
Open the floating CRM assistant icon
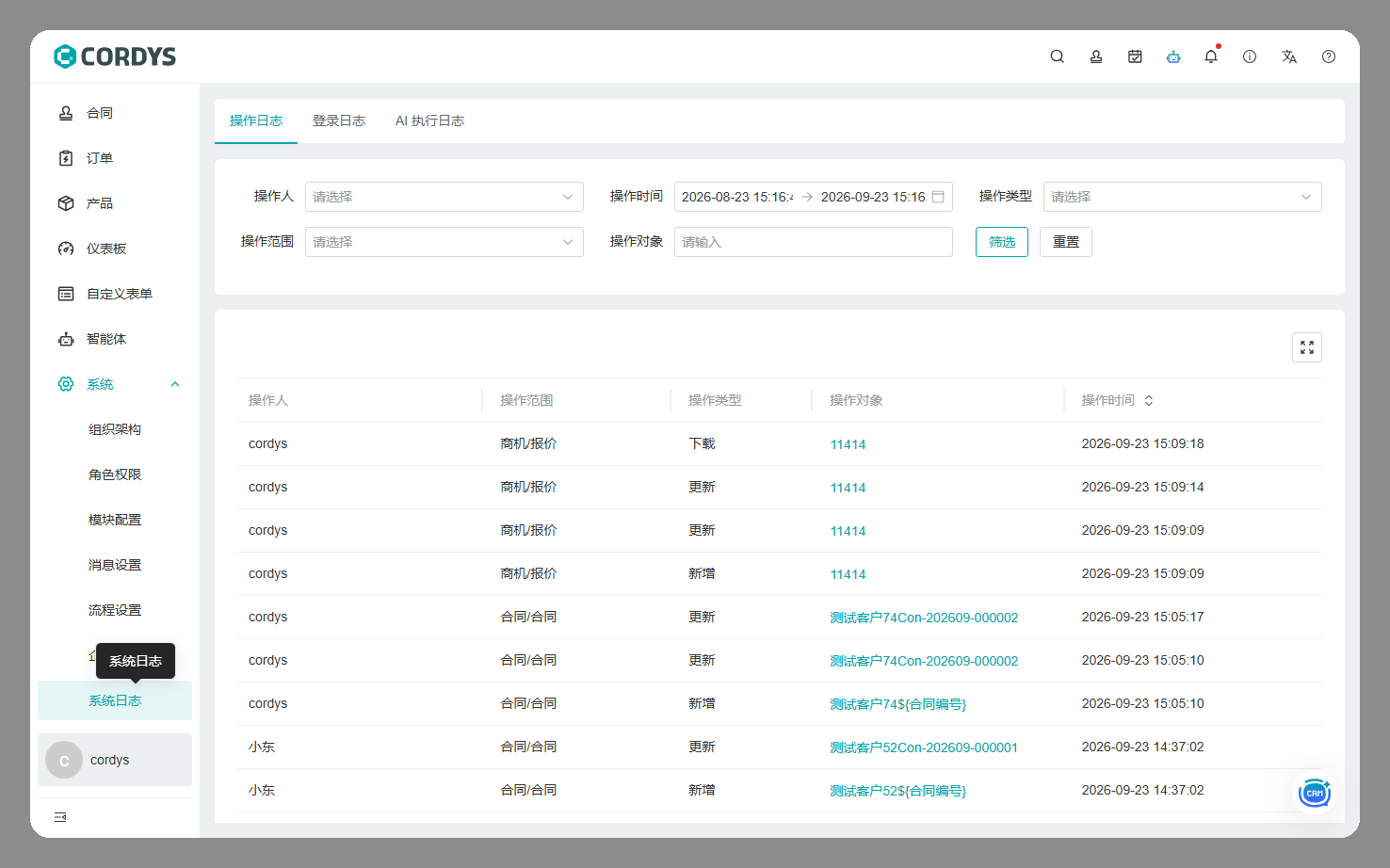tap(1315, 793)
